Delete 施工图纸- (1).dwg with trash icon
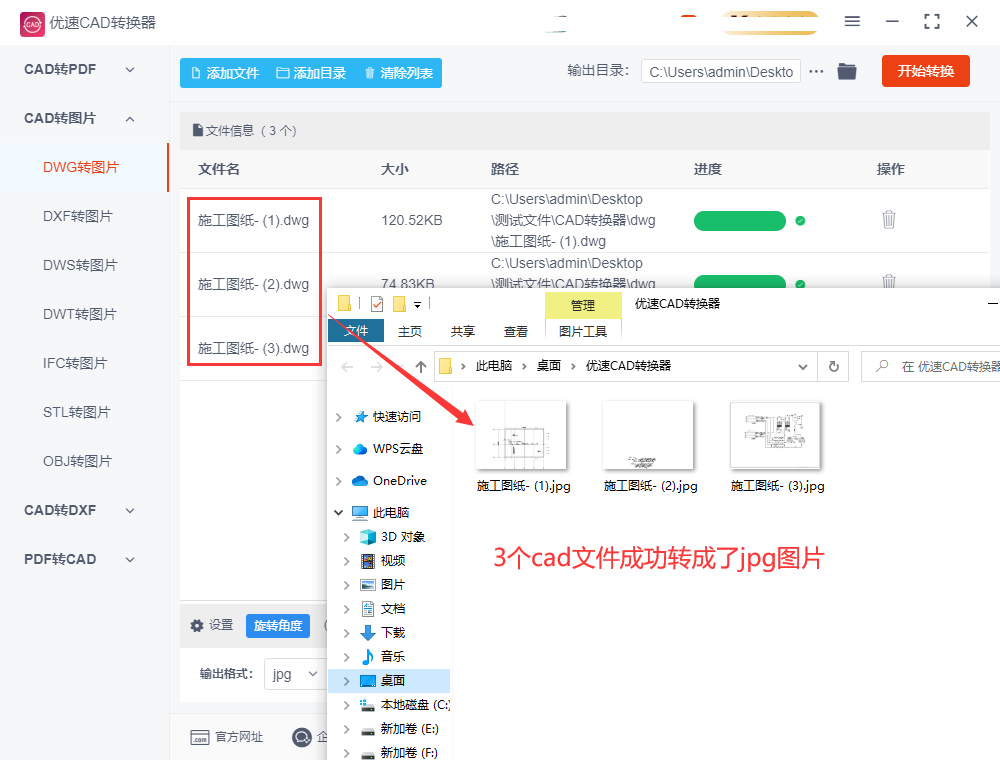This screenshot has width=1000, height=760. 888,220
